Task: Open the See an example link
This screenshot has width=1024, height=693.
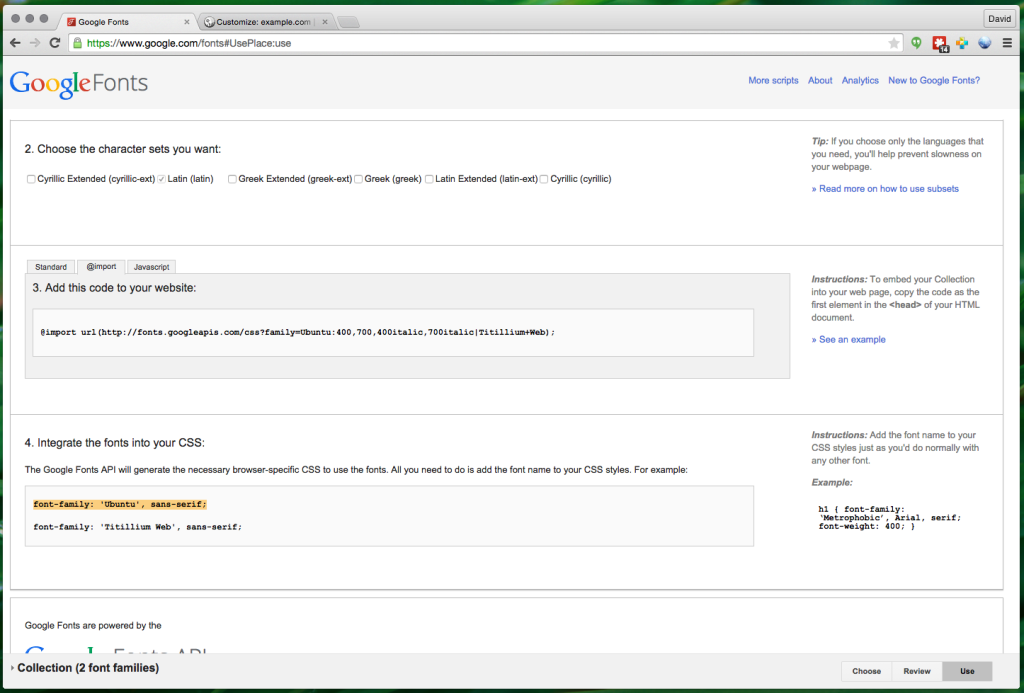Action: point(848,340)
